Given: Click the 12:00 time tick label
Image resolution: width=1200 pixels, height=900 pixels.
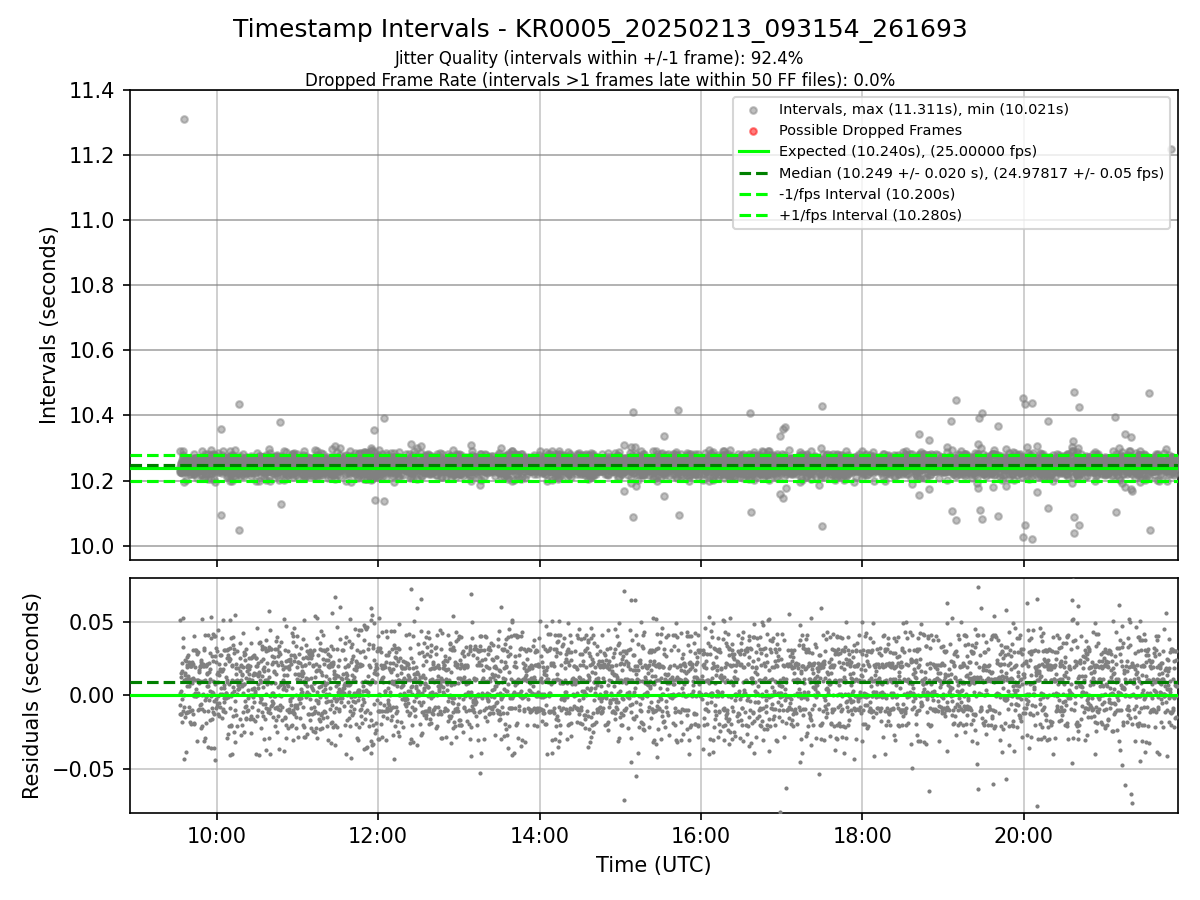Looking at the screenshot, I should pos(378,834).
